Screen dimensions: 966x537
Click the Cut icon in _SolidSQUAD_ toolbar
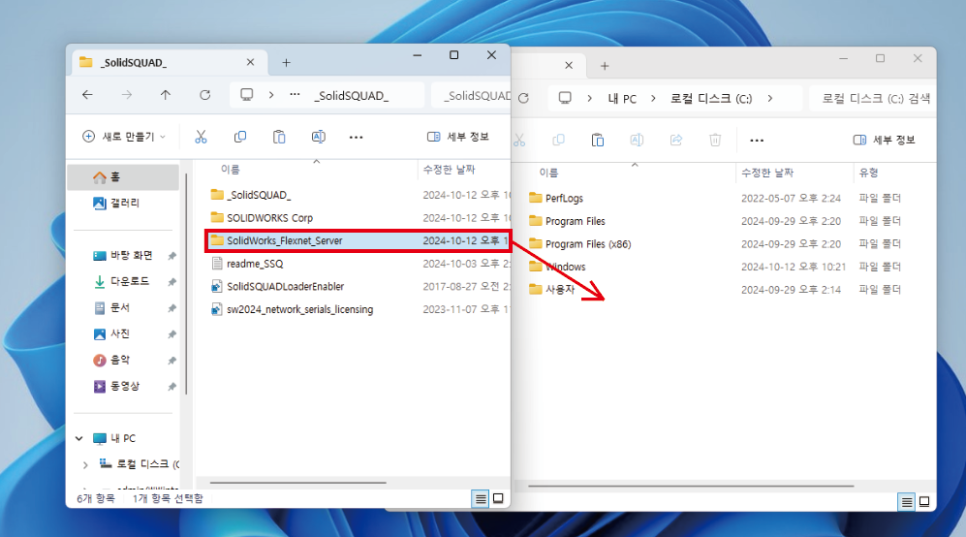pyautogui.click(x=201, y=137)
